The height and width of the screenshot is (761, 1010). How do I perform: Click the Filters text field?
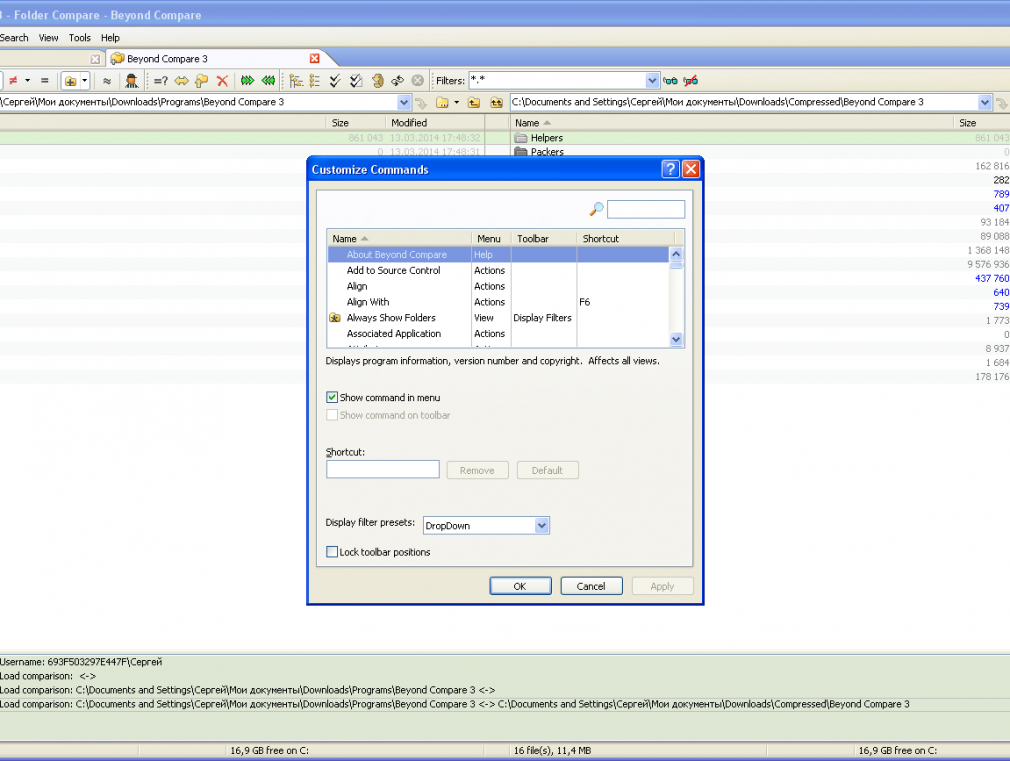558,81
